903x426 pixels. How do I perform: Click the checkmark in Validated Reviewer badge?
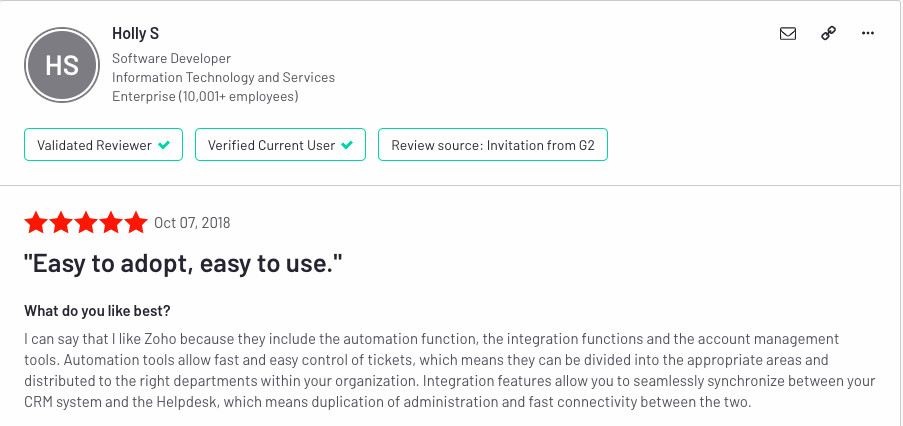pyautogui.click(x=164, y=145)
